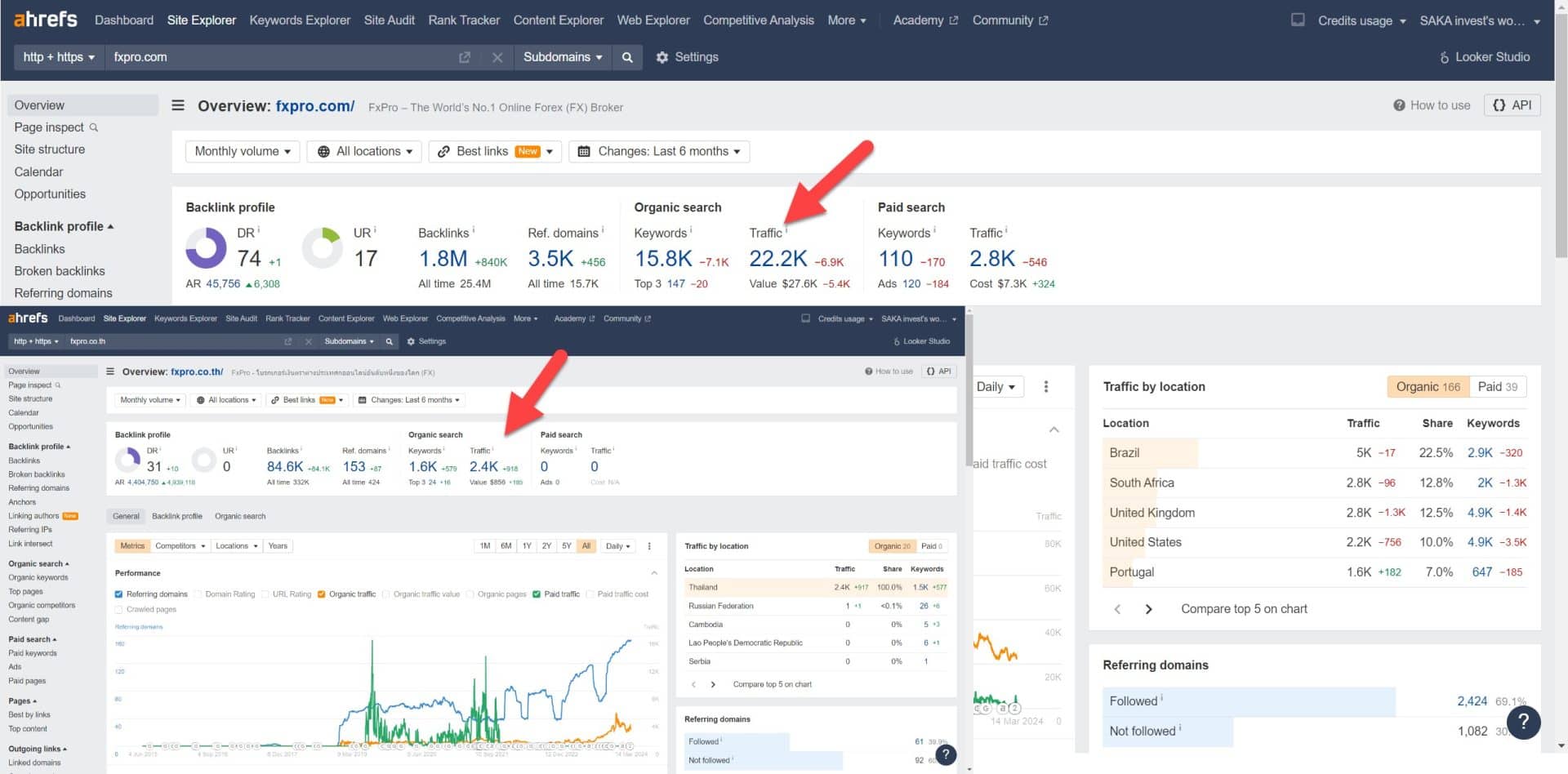1568x774 pixels.
Task: Uncheck Paid traffic checkbox in overlay Performance
Action: coord(537,594)
